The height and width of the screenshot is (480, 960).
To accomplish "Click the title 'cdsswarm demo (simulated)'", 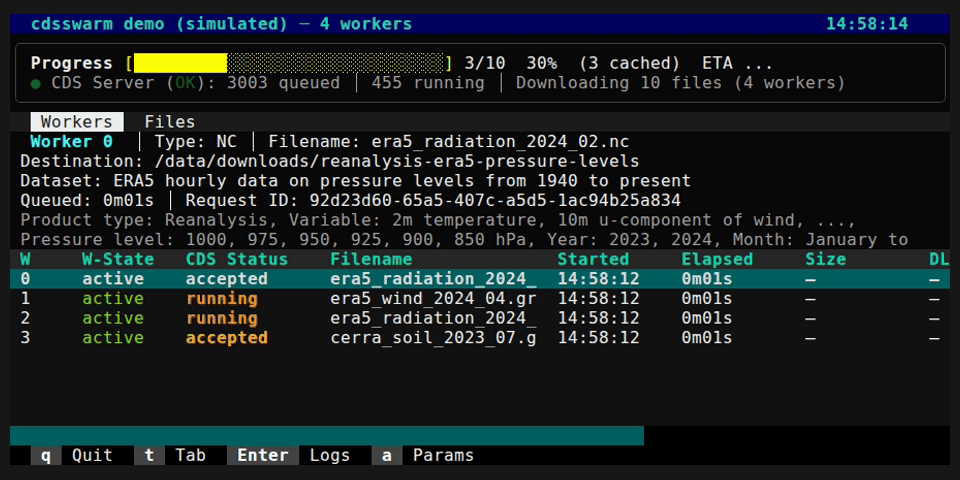I will pyautogui.click(x=159, y=24).
